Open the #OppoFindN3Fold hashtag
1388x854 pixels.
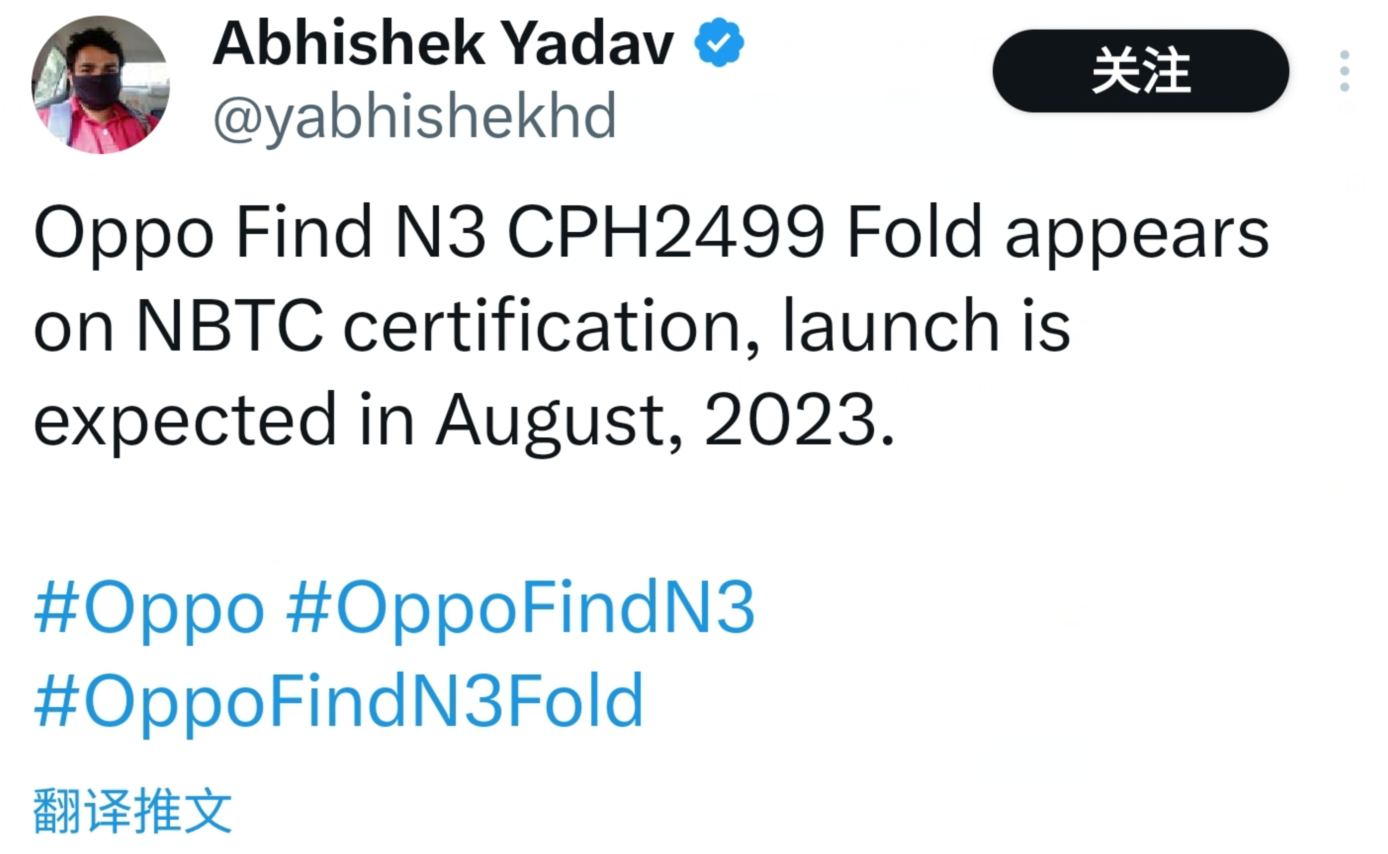point(339,700)
